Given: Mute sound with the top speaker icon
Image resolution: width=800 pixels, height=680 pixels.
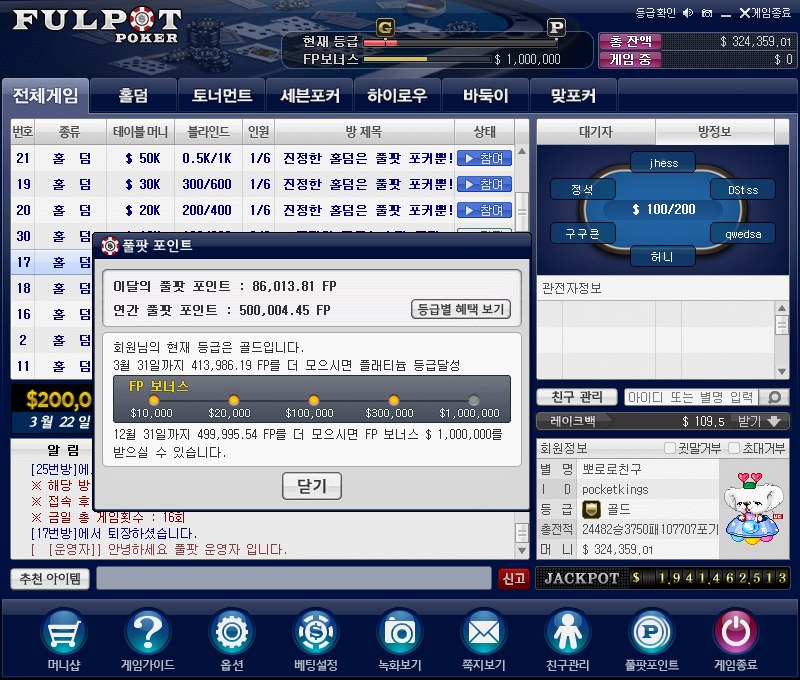Looking at the screenshot, I should [x=688, y=13].
